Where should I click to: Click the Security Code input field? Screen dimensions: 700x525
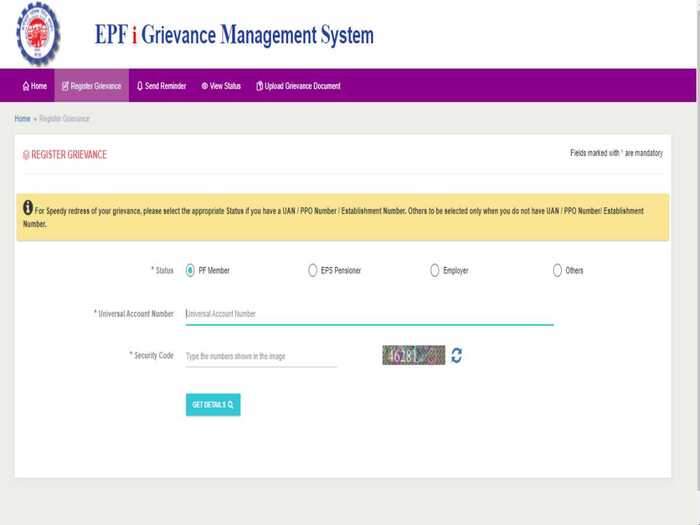261,356
